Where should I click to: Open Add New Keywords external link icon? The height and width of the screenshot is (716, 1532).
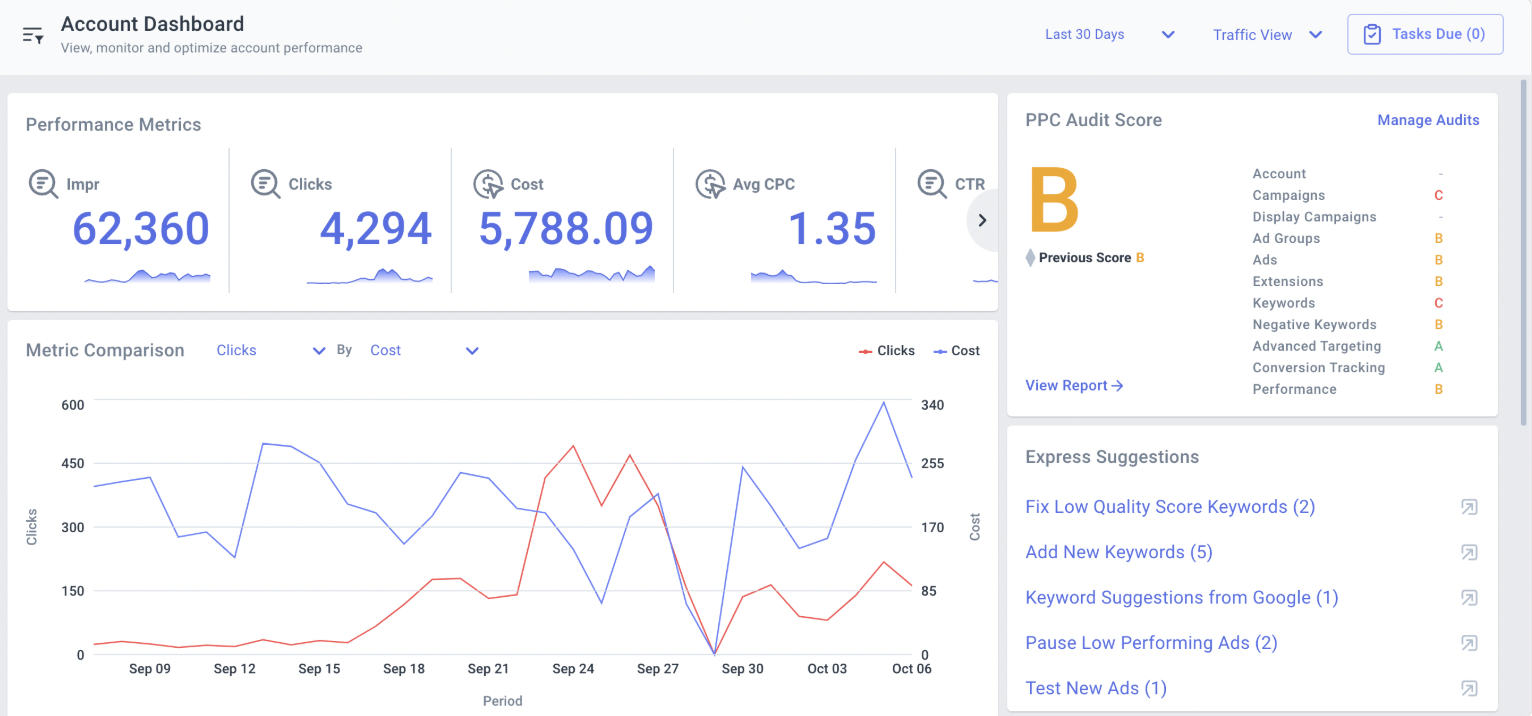pos(1468,552)
